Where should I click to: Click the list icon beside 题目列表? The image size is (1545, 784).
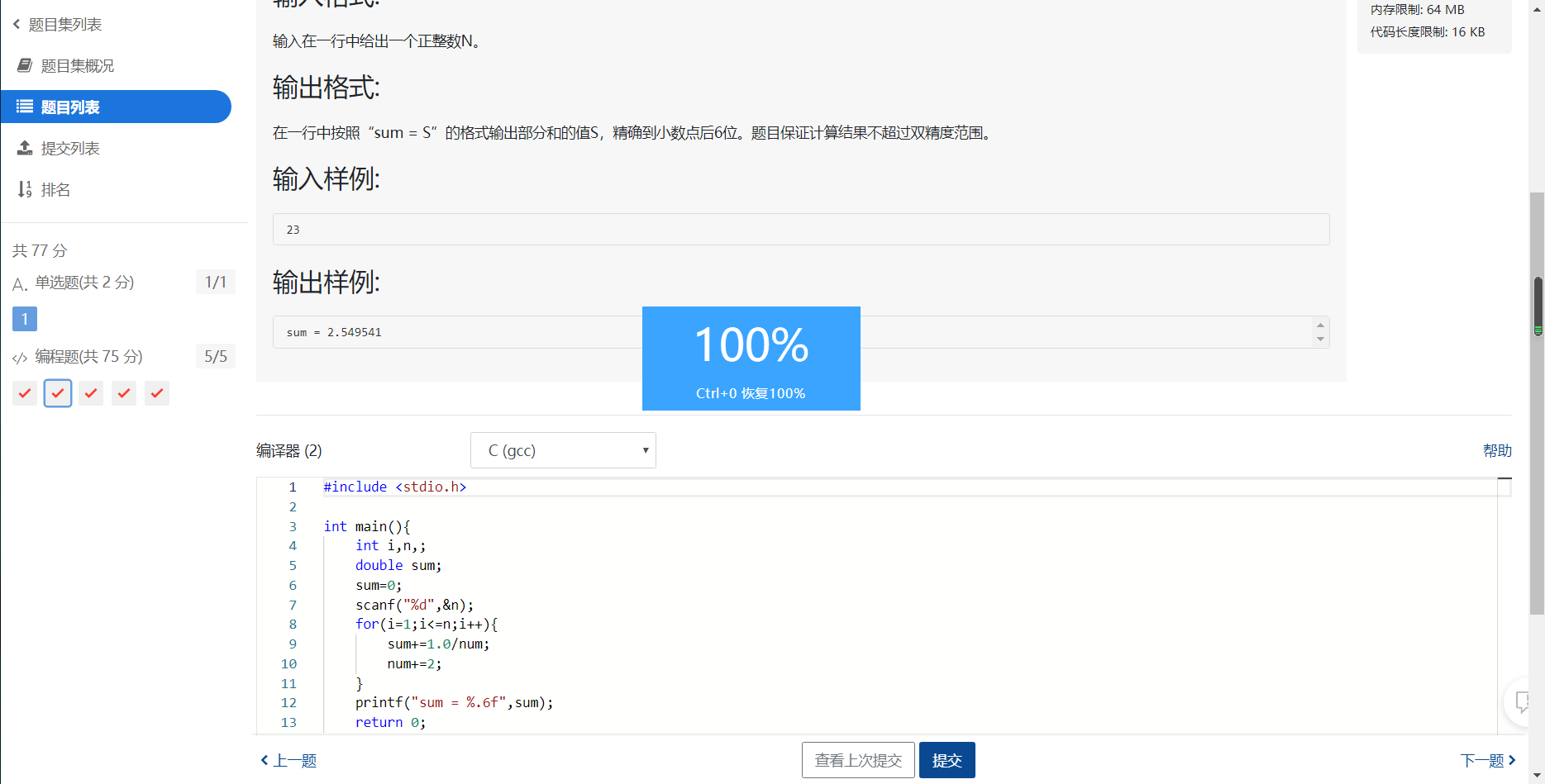pos(25,107)
